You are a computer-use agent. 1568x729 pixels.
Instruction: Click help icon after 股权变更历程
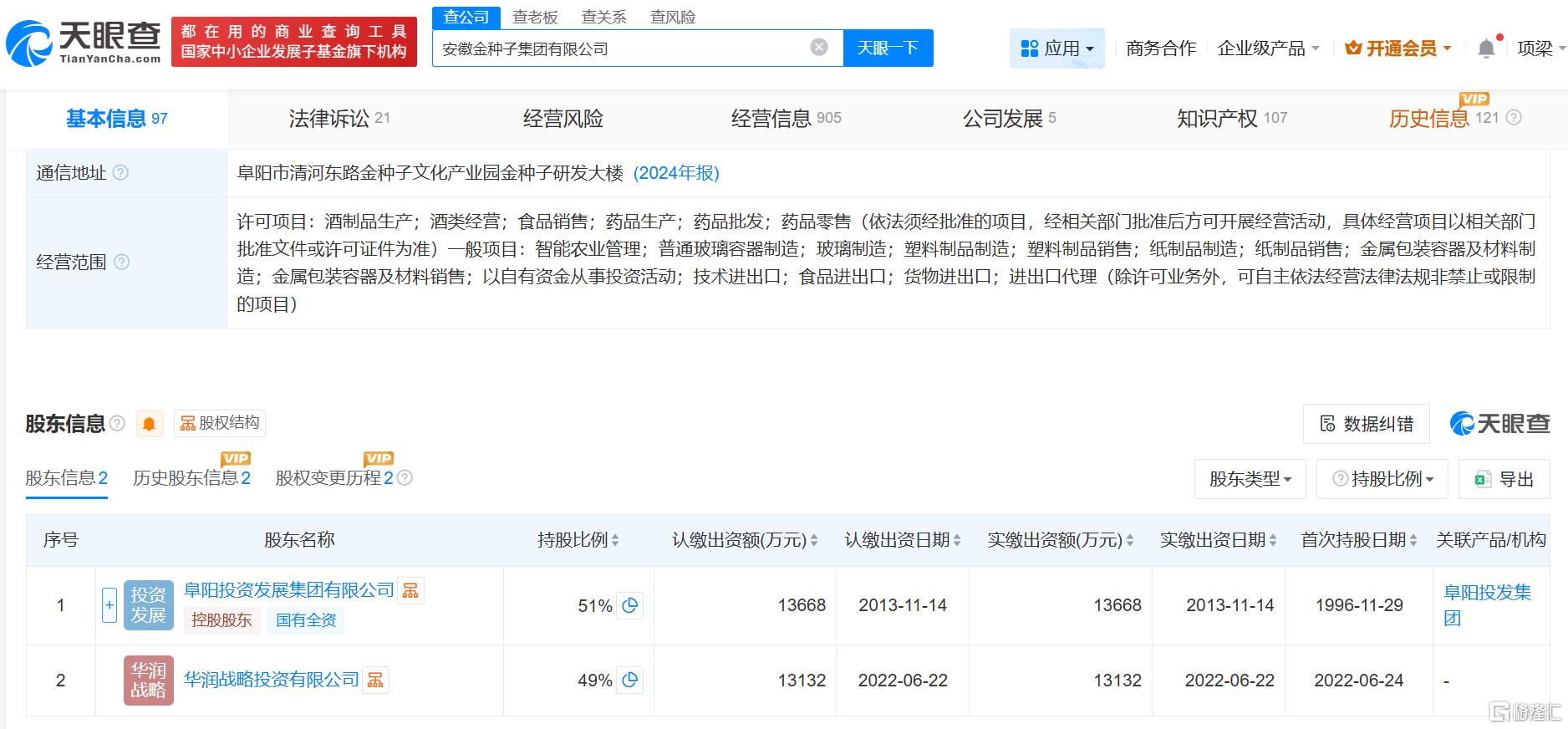(x=405, y=478)
